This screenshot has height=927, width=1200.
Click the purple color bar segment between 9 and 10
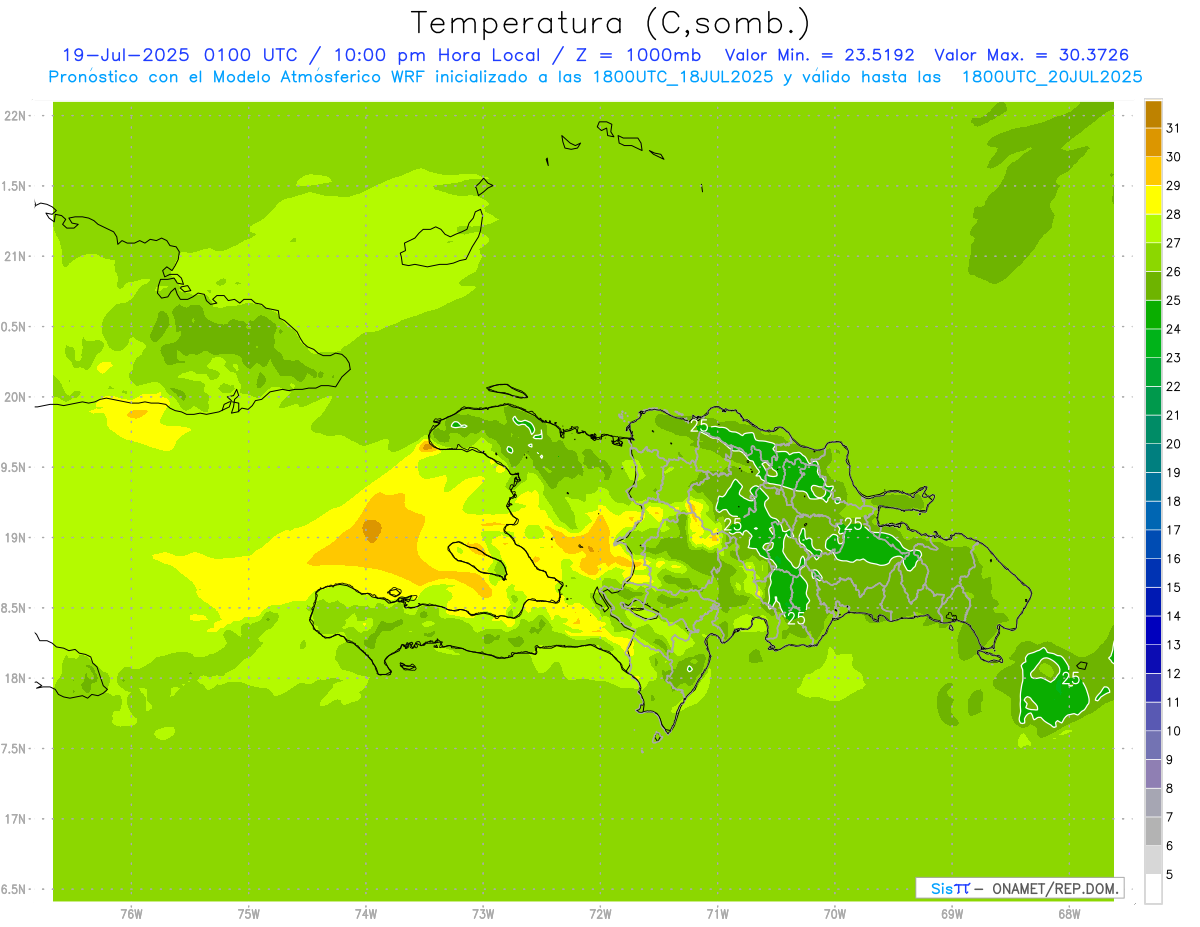(1153, 745)
